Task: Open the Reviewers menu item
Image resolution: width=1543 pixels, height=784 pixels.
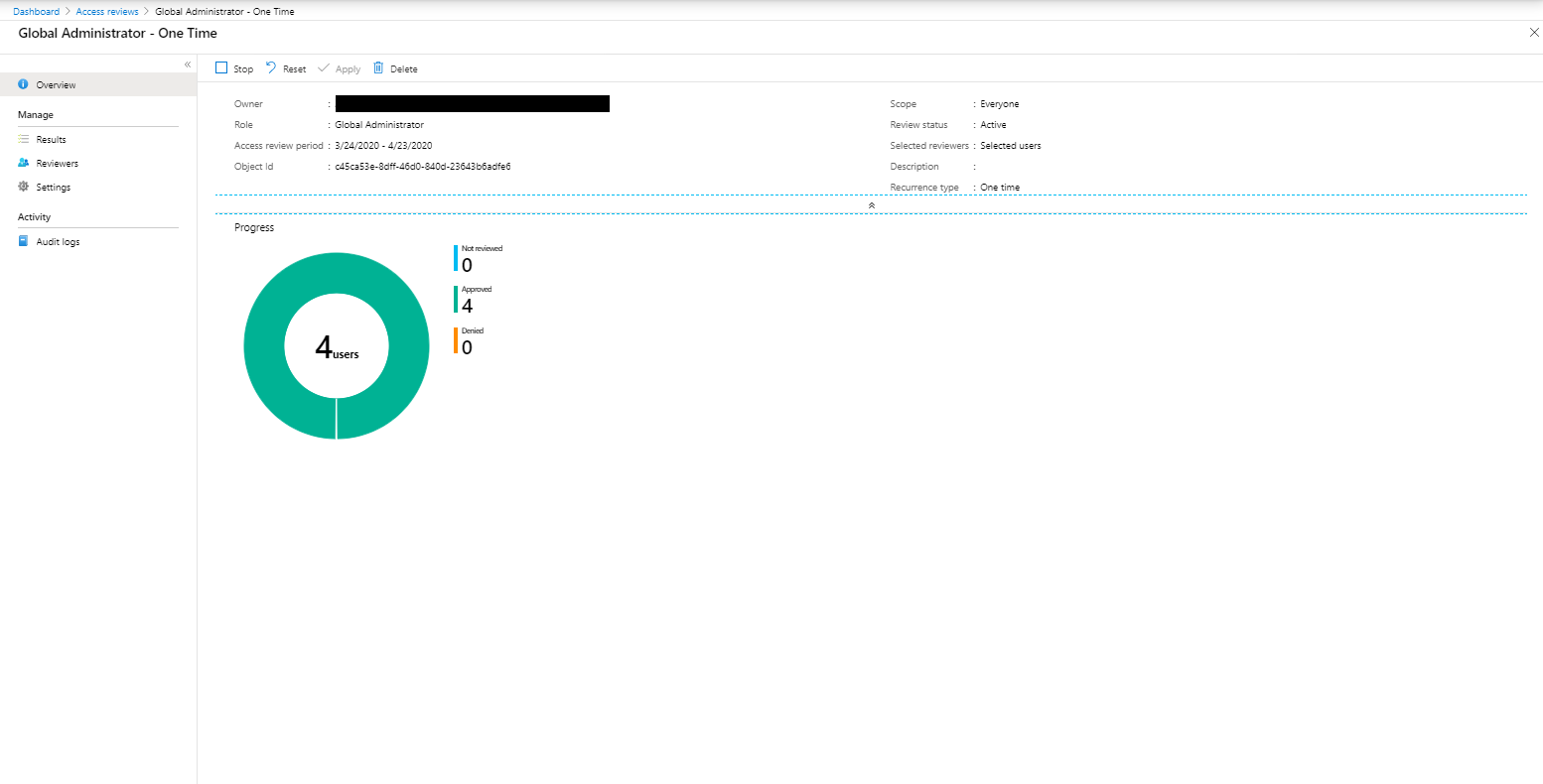Action: (x=98, y=163)
